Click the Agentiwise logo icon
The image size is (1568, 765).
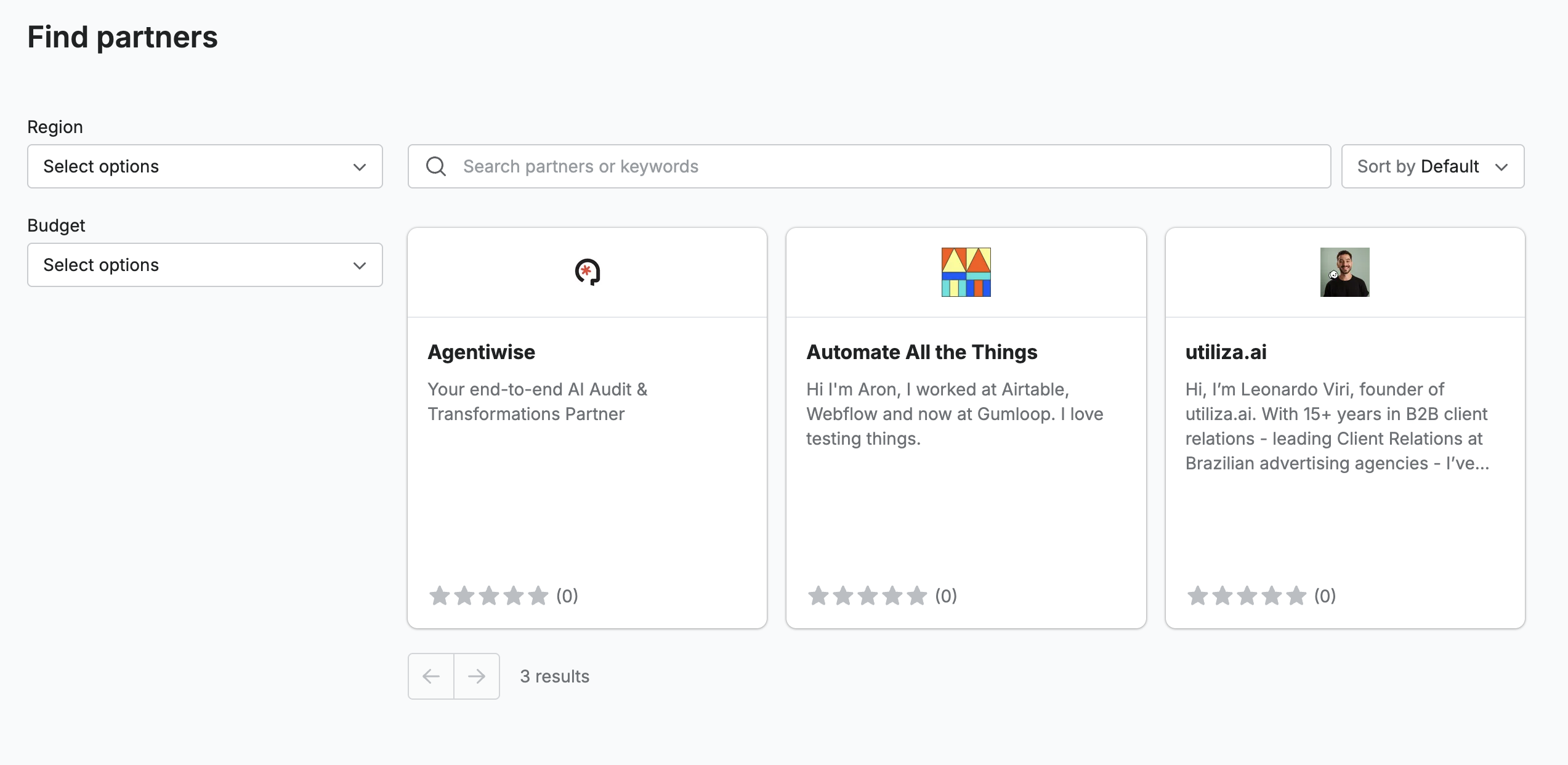click(588, 272)
